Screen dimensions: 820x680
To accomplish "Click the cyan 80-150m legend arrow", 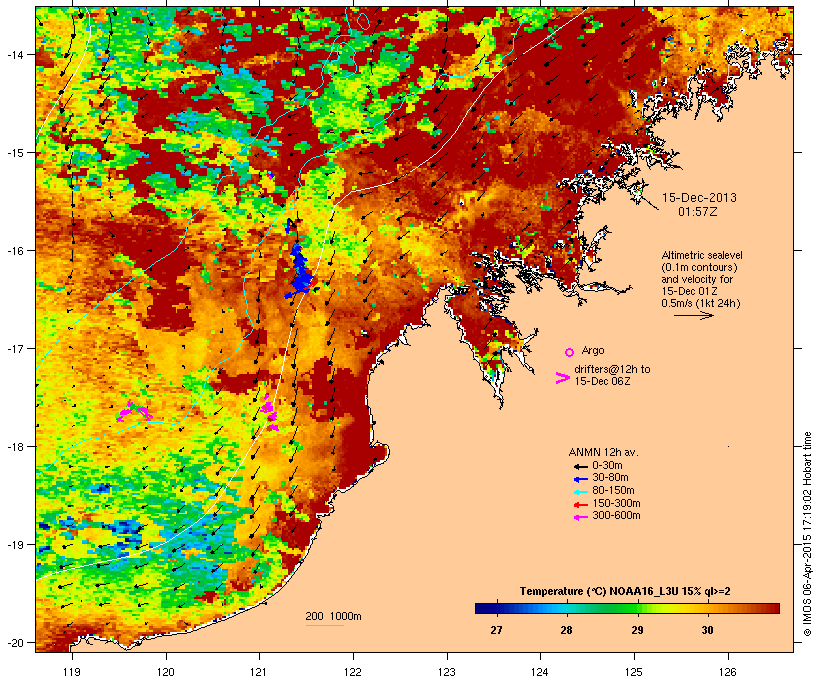I will click(x=581, y=492).
